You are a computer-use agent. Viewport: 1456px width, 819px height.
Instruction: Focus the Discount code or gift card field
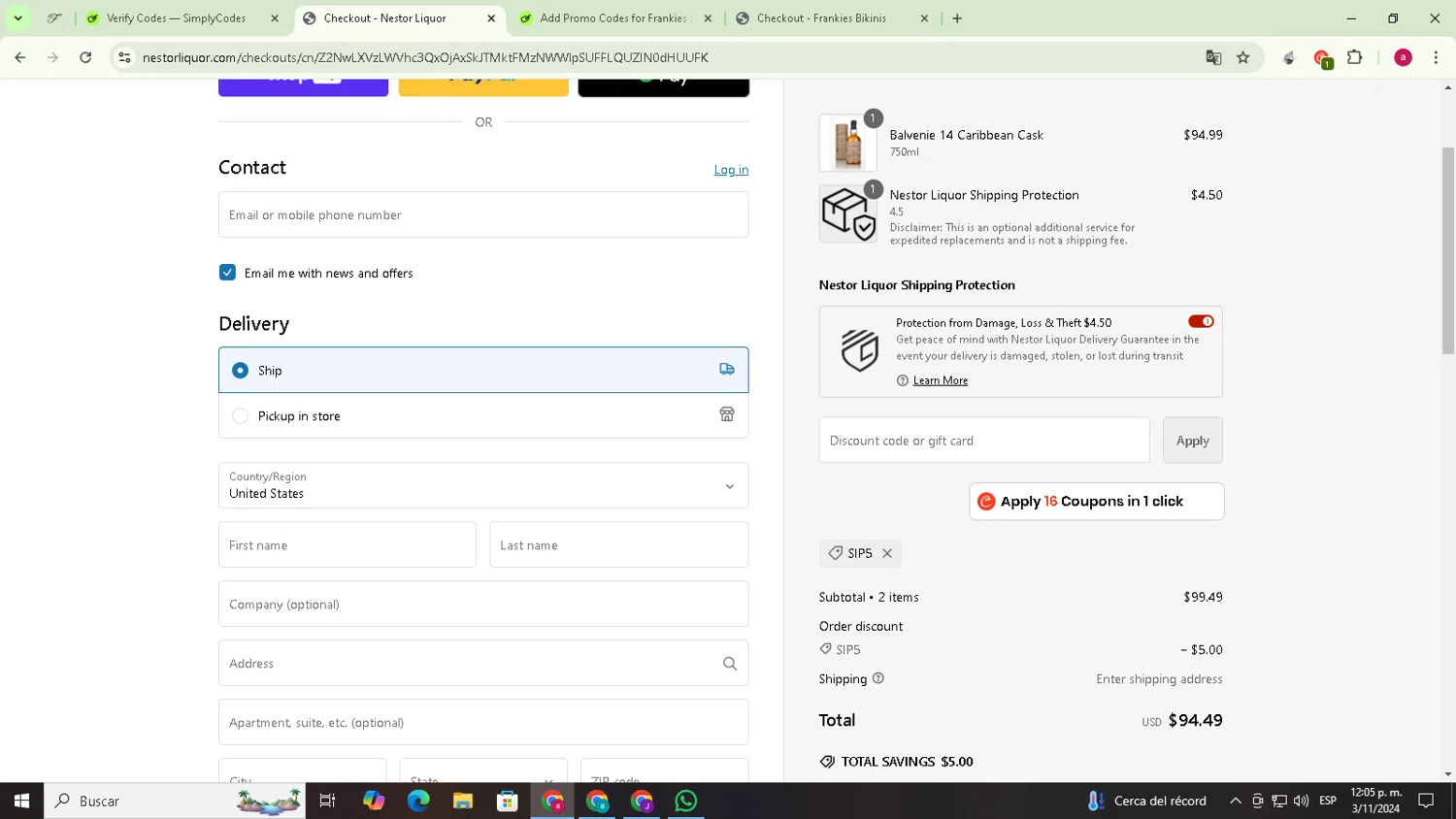click(x=984, y=440)
